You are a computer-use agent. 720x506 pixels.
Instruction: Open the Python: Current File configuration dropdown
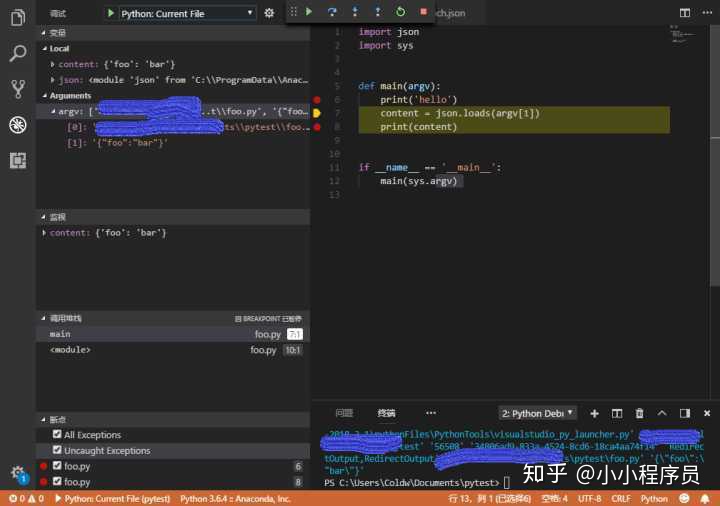[x=187, y=13]
